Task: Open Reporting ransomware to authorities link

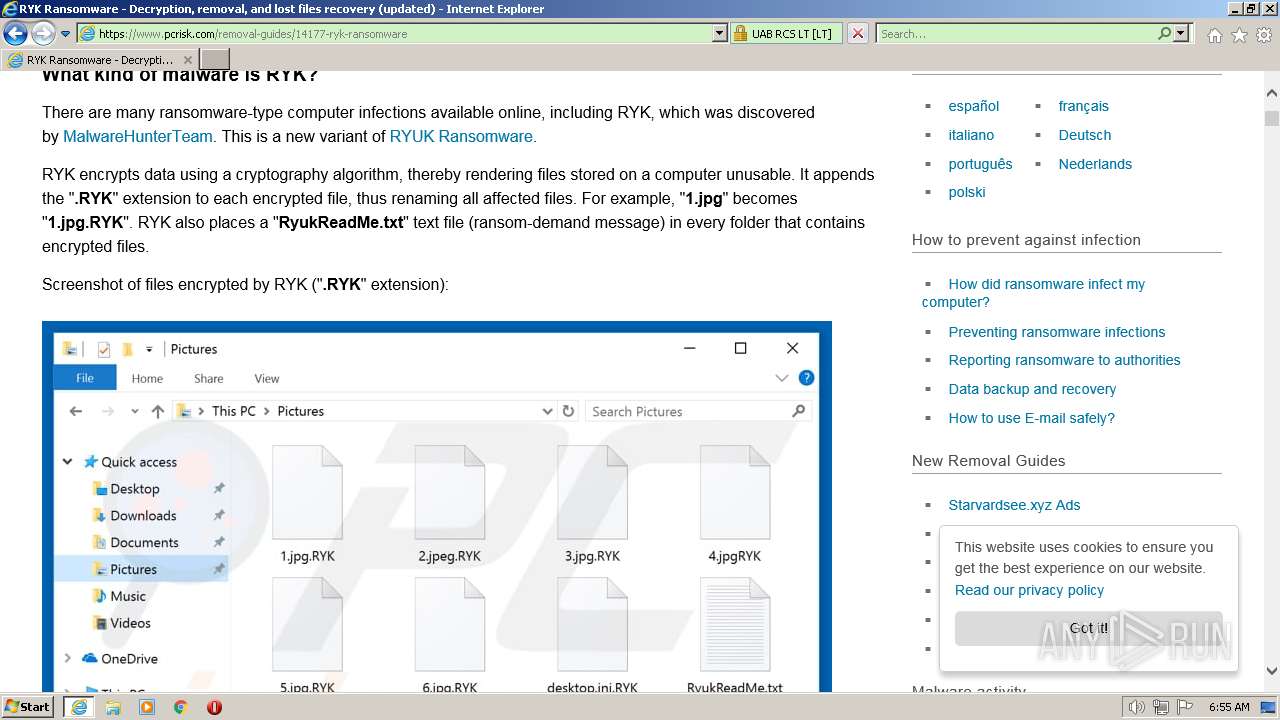Action: coord(1064,360)
